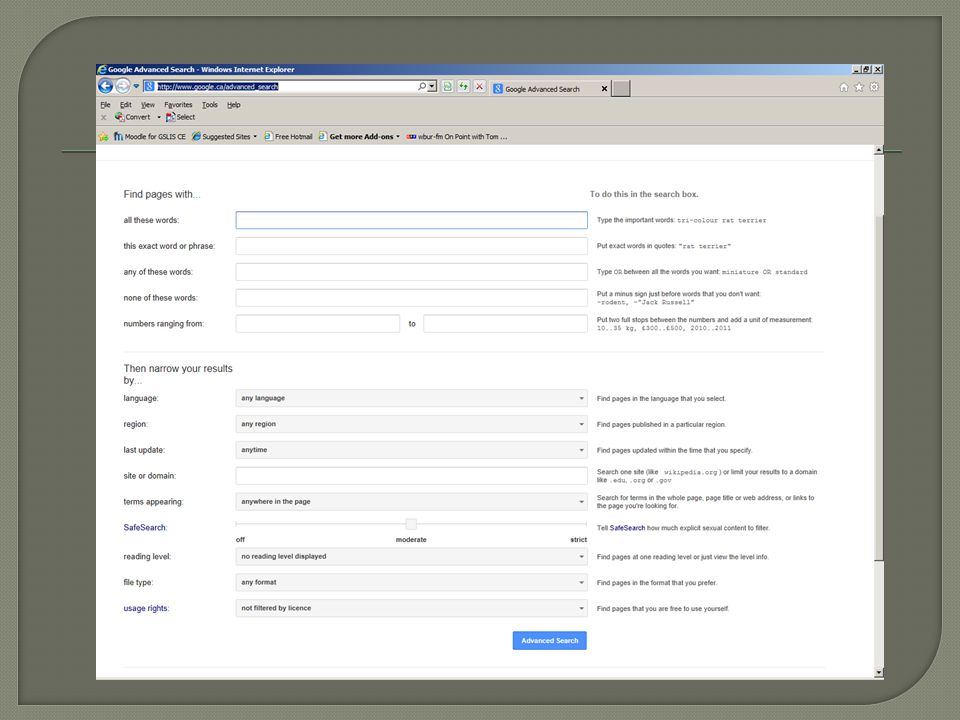Click SafeSearch link in 'Tell SafeSearch' help text
960x720 pixels.
coord(627,528)
